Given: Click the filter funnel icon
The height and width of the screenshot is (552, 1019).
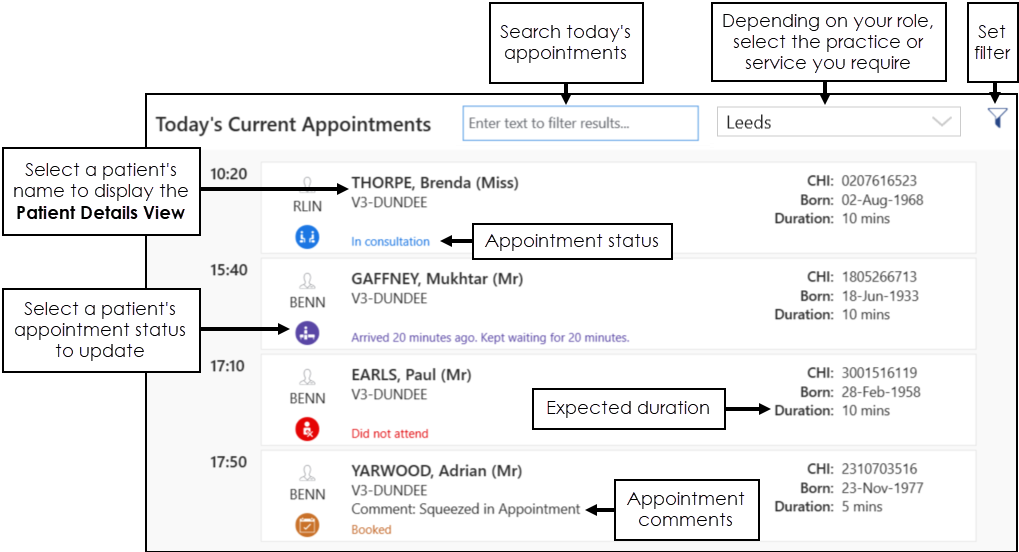Looking at the screenshot, I should [x=997, y=118].
